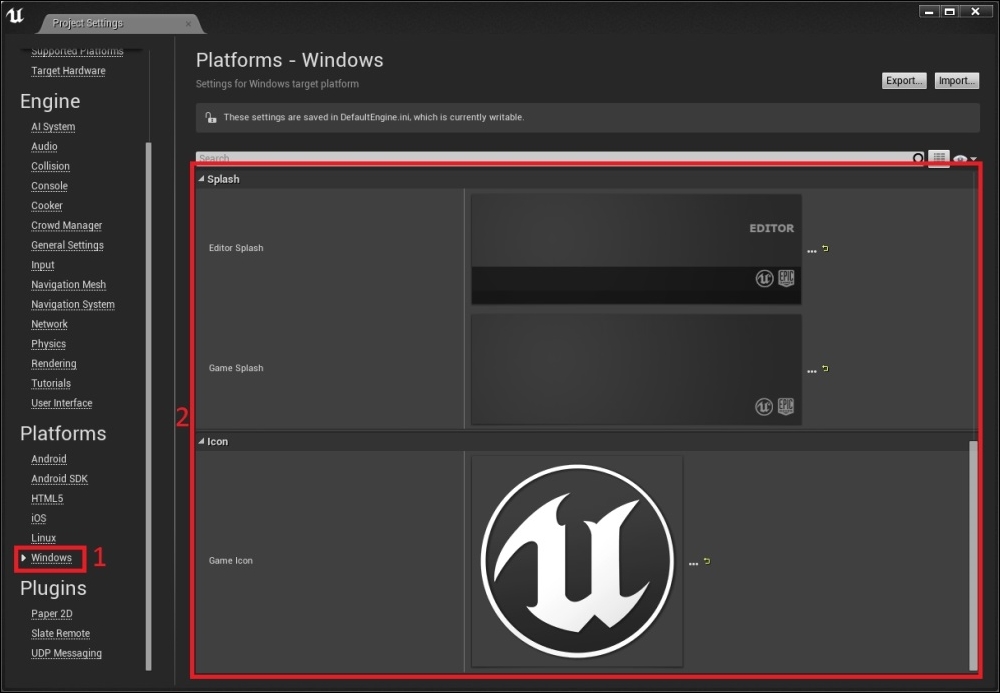
Task: Open Audio engine settings
Action: click(x=44, y=147)
